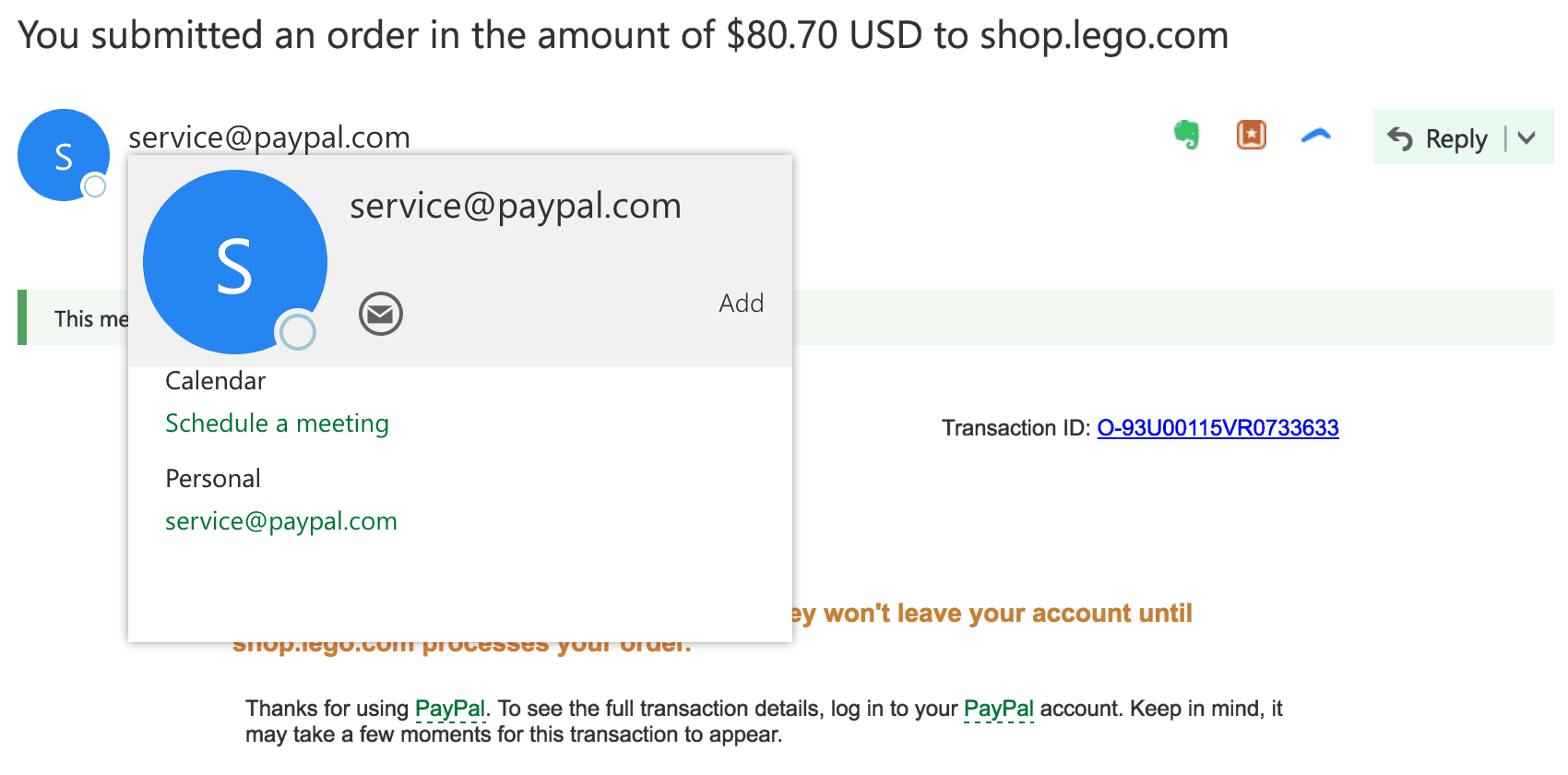
Task: Add service@paypal.com to contacts
Action: coord(742,303)
